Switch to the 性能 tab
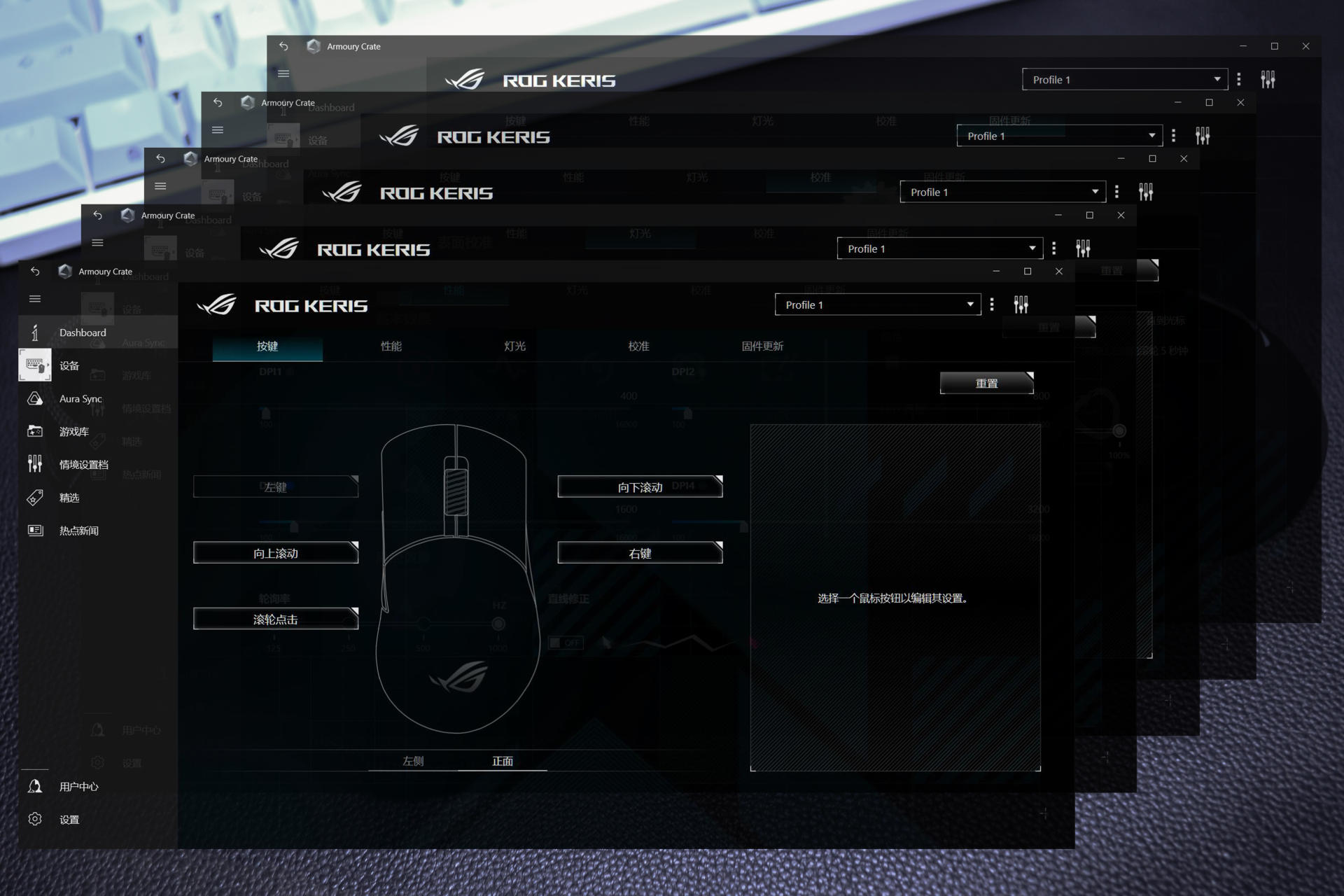Screen dimensions: 1344x896 [x=391, y=346]
